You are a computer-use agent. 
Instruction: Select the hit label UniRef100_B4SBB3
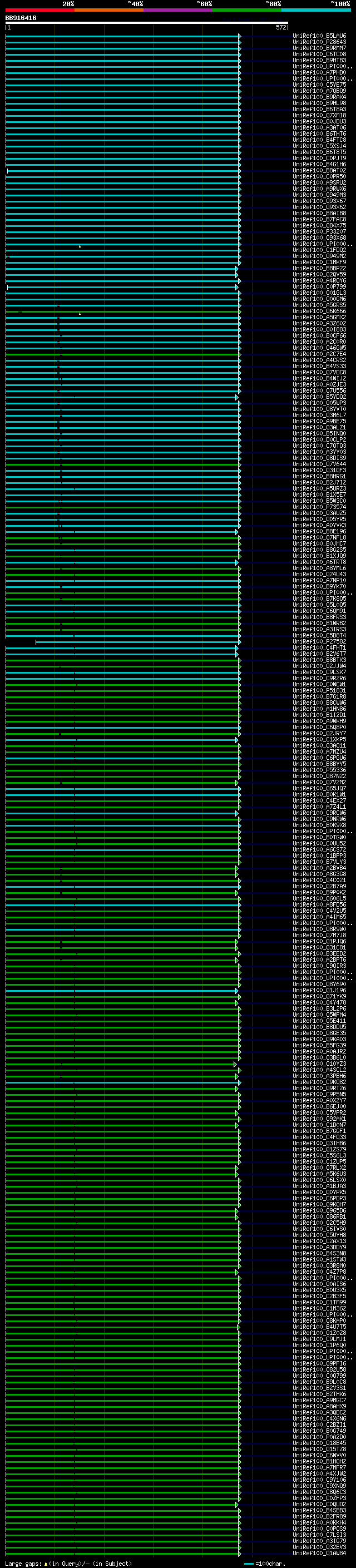tap(319, 1510)
